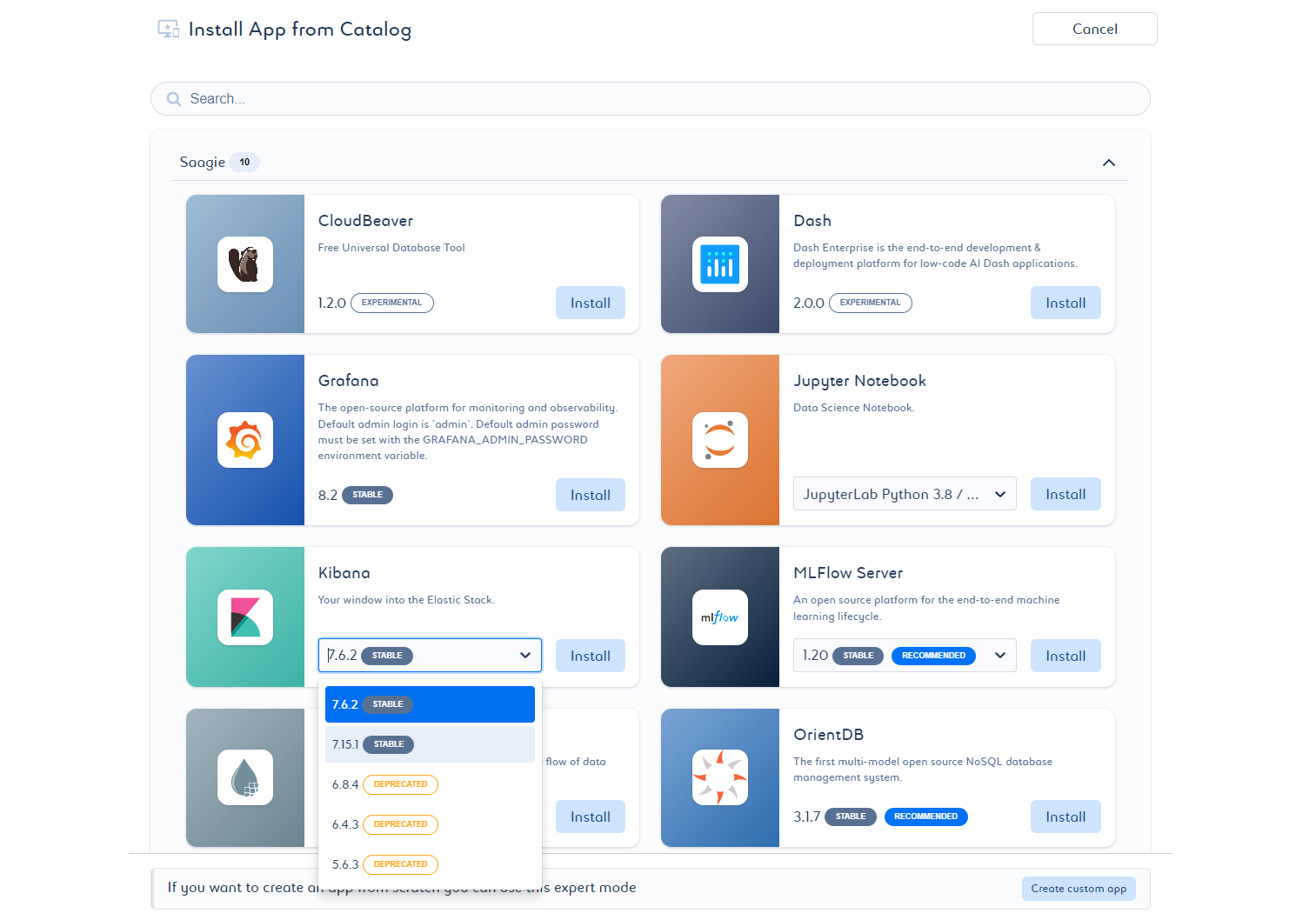Click the Kibana logo icon

tap(245, 617)
